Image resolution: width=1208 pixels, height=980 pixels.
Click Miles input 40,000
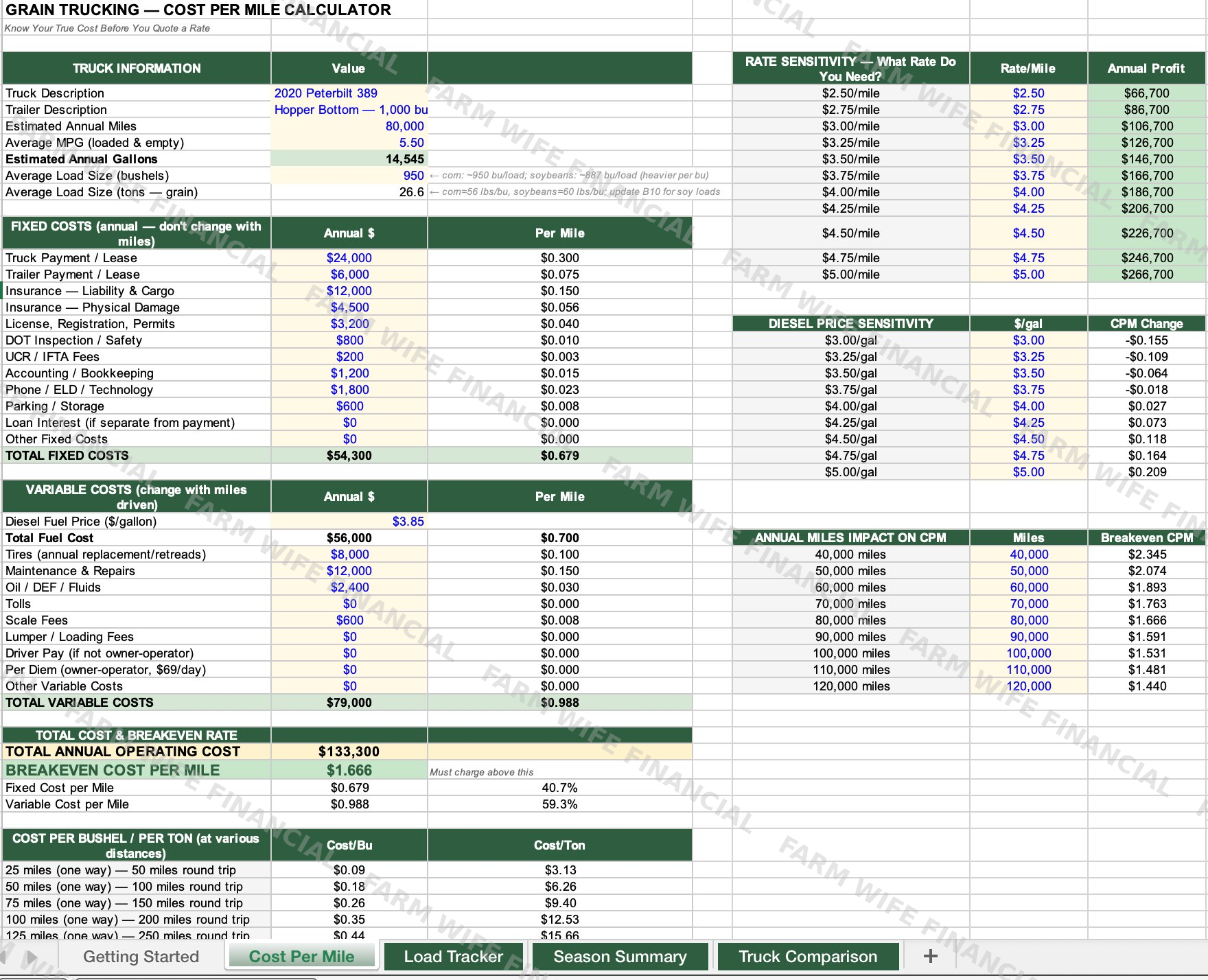click(1028, 555)
